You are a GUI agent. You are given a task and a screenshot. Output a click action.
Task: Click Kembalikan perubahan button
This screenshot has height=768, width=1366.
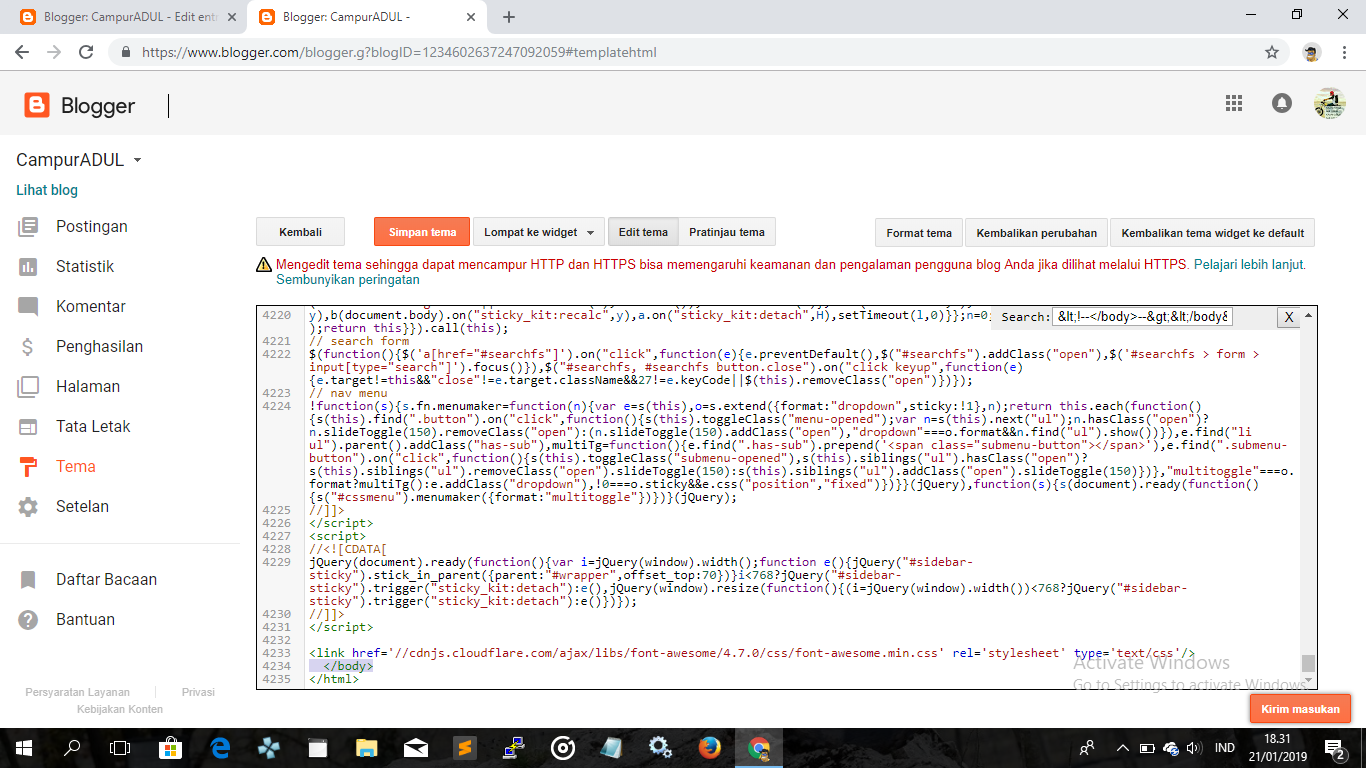(1036, 233)
